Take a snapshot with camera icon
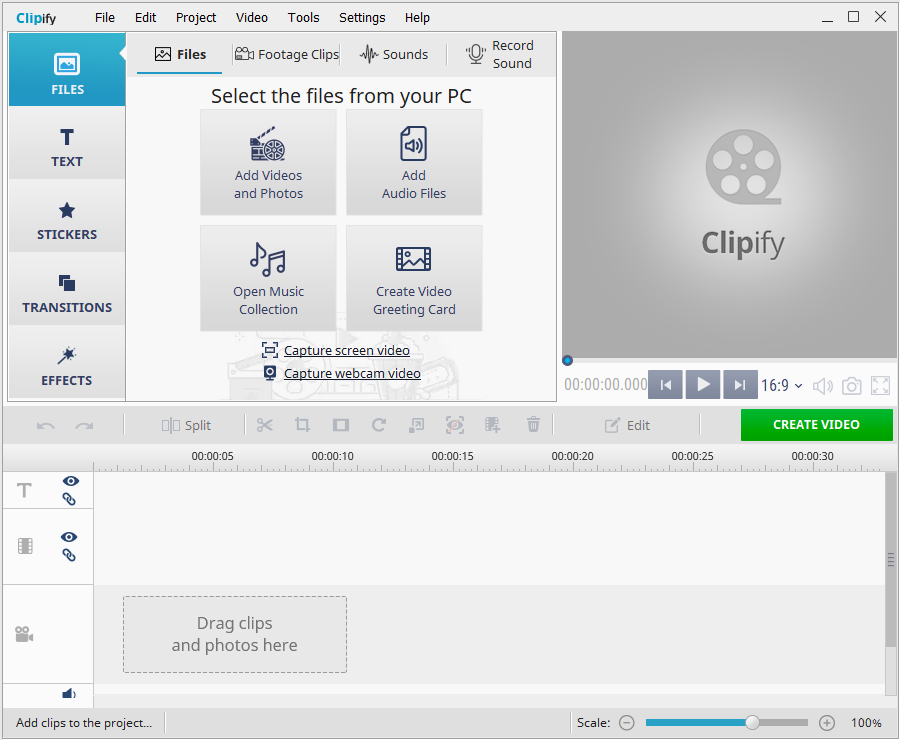Viewport: 900px width, 740px height. click(x=851, y=386)
